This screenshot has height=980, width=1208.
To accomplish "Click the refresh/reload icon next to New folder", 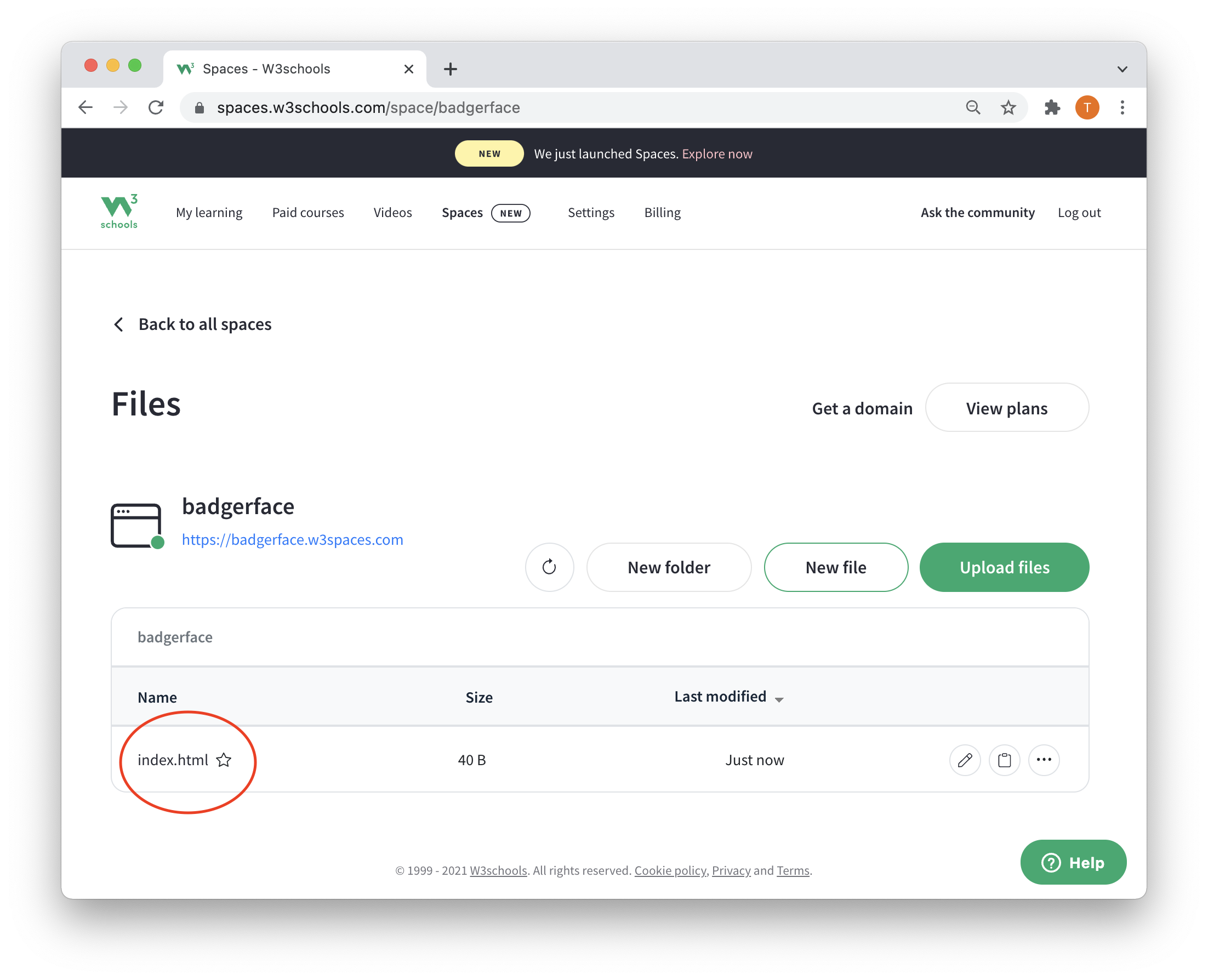I will tap(550, 566).
